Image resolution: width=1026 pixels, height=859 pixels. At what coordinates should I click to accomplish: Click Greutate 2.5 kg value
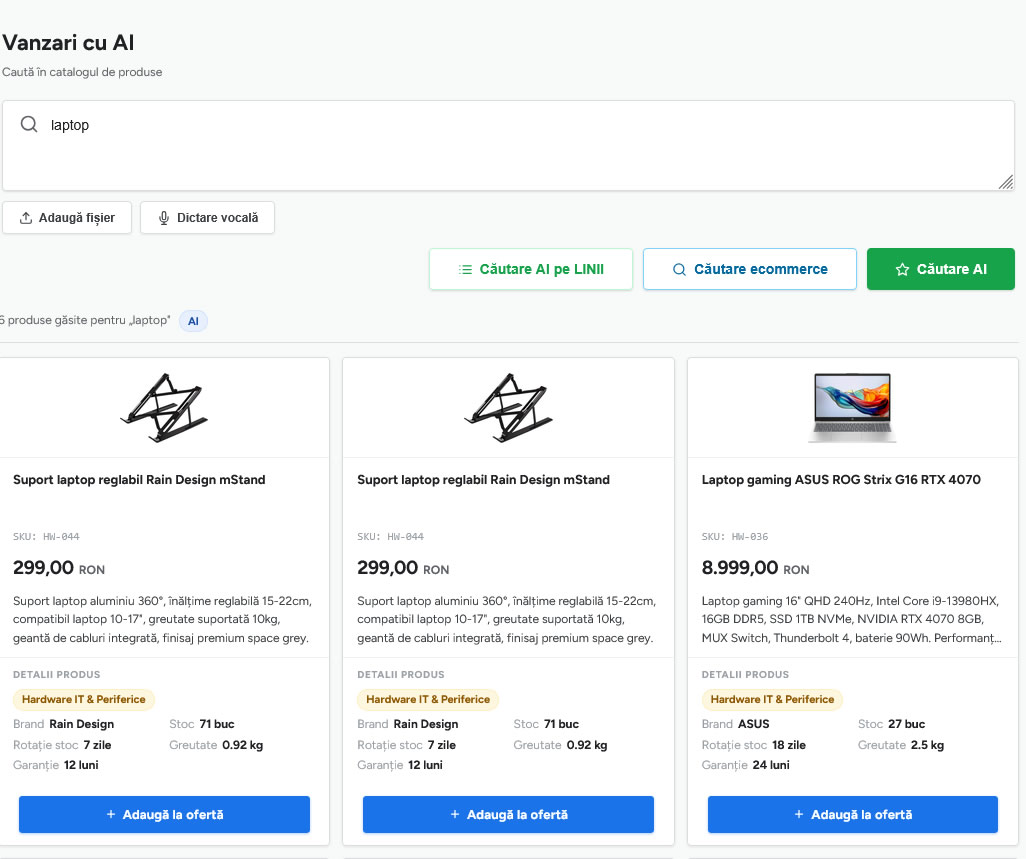click(x=927, y=745)
